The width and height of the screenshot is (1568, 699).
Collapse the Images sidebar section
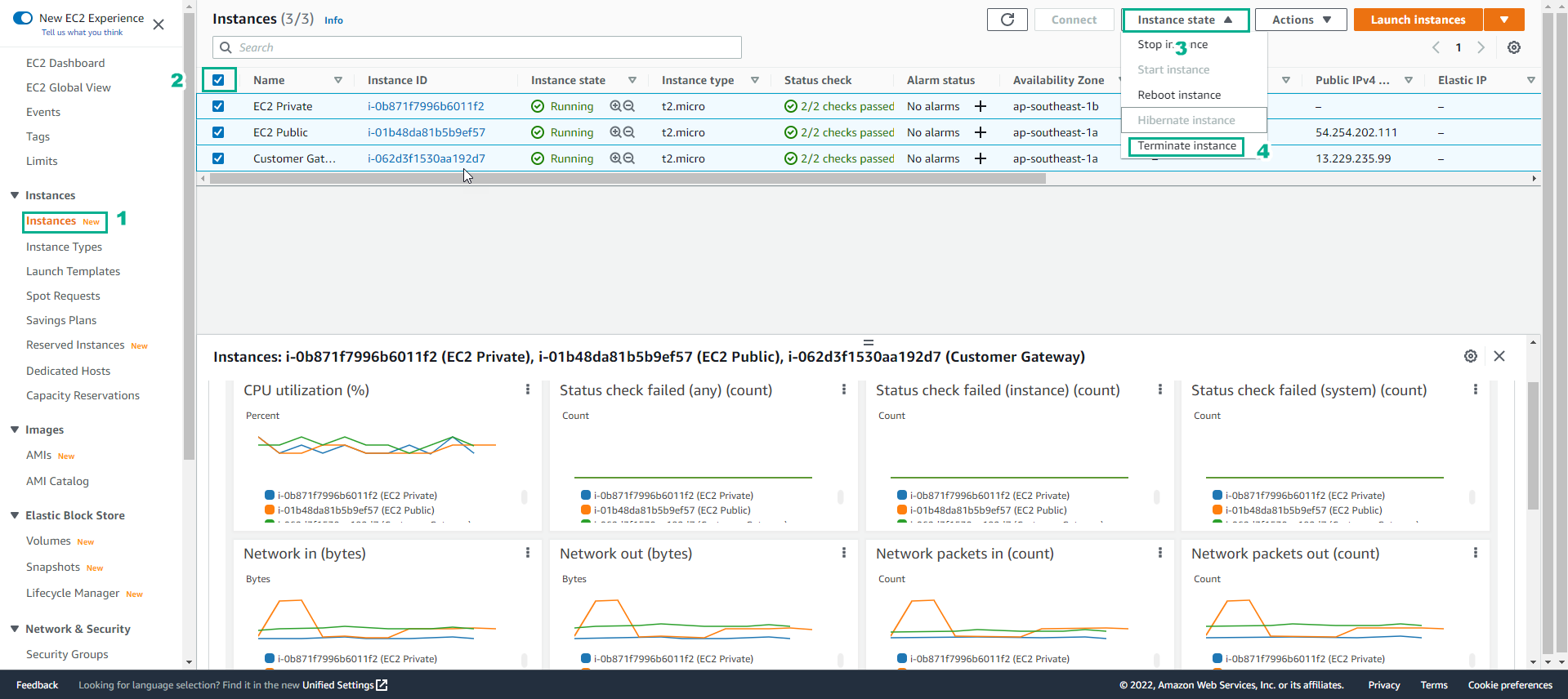click(15, 430)
